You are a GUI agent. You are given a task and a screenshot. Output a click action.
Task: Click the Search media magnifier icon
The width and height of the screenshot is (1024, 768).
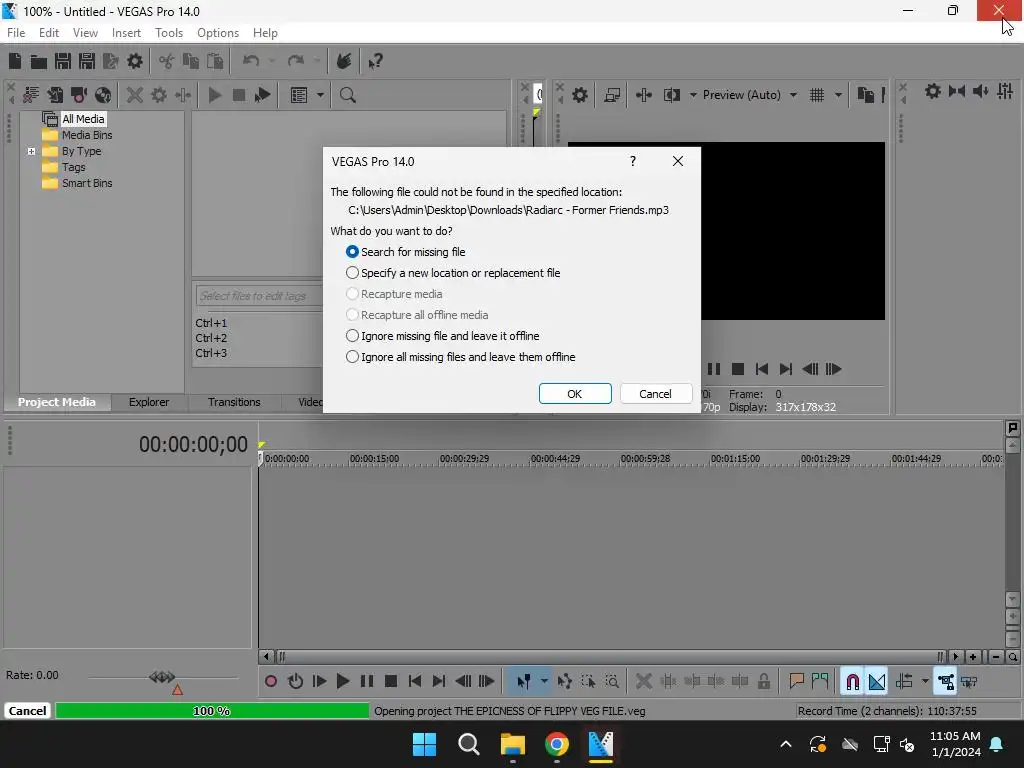pos(347,95)
